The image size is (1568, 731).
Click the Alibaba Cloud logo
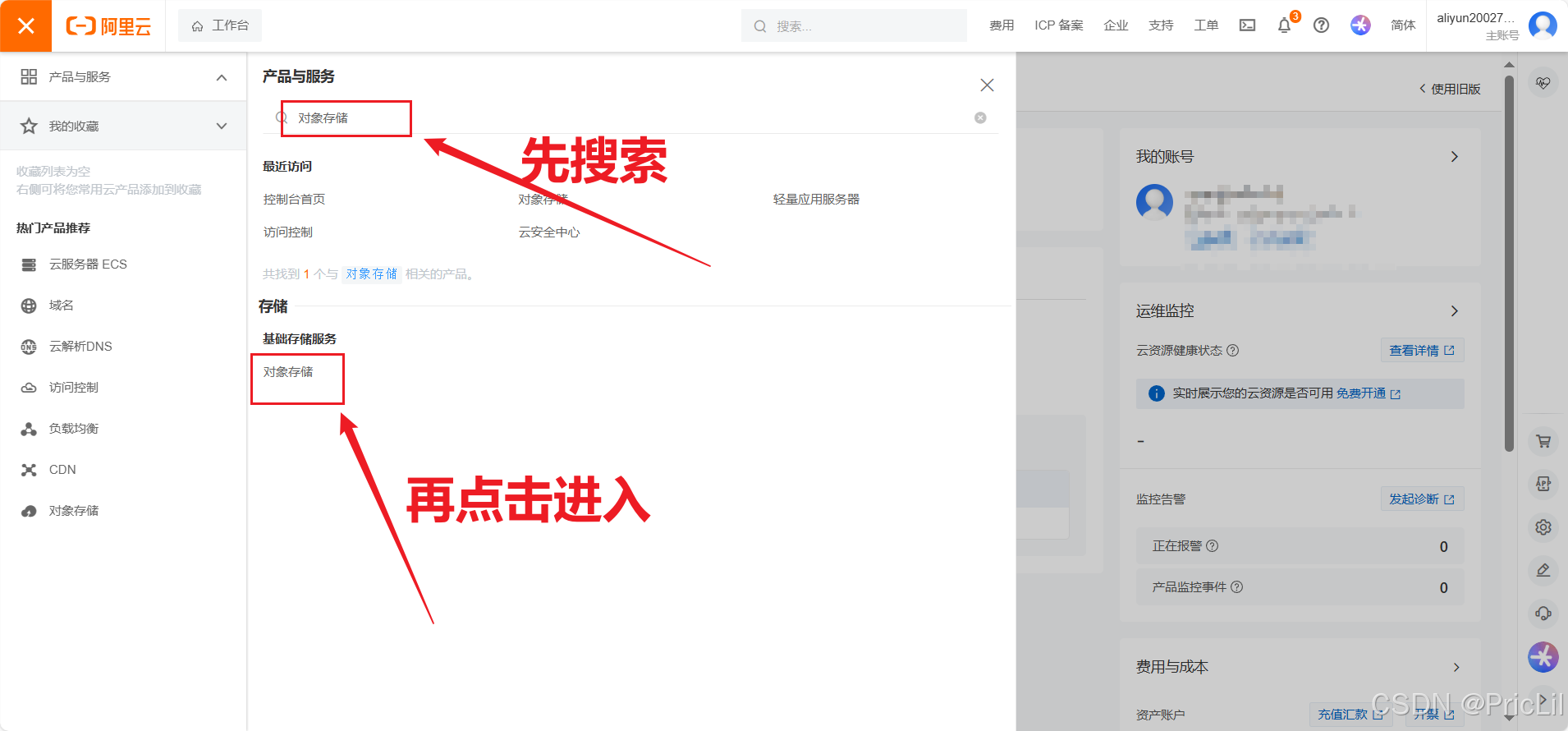coord(108,26)
